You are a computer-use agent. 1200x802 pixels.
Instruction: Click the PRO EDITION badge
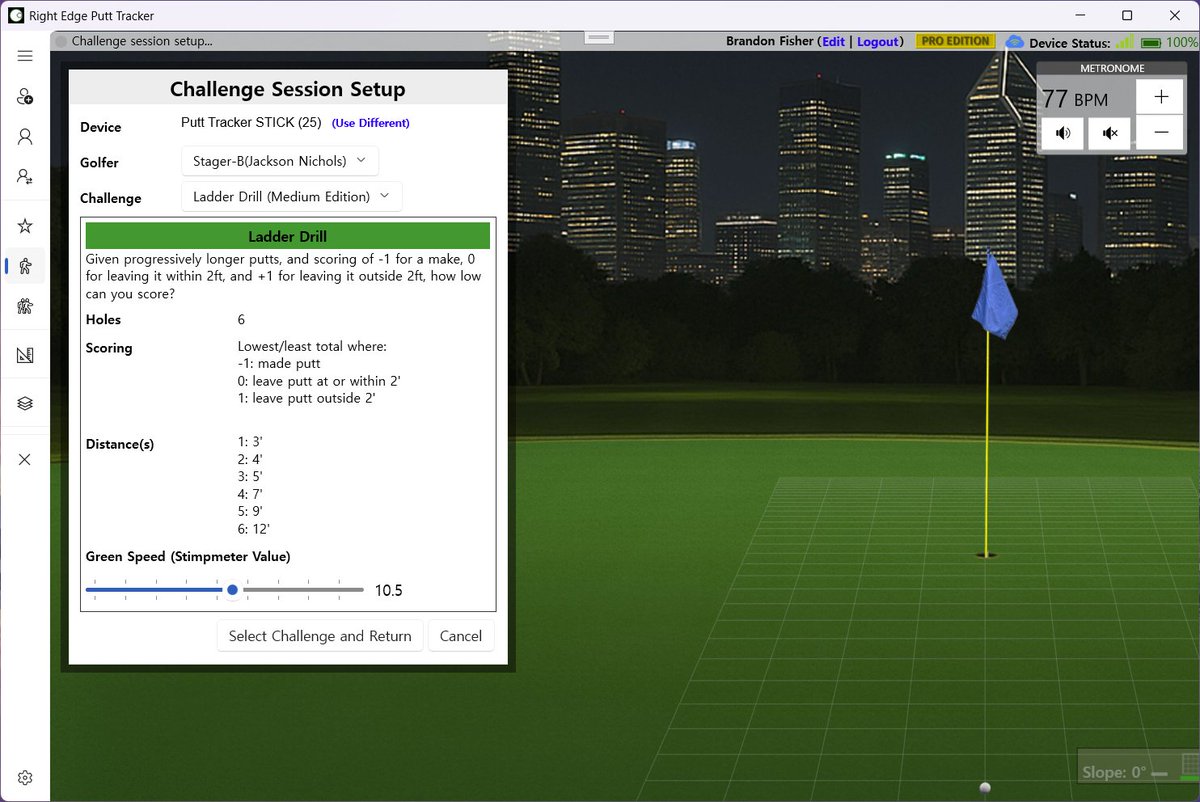(955, 42)
